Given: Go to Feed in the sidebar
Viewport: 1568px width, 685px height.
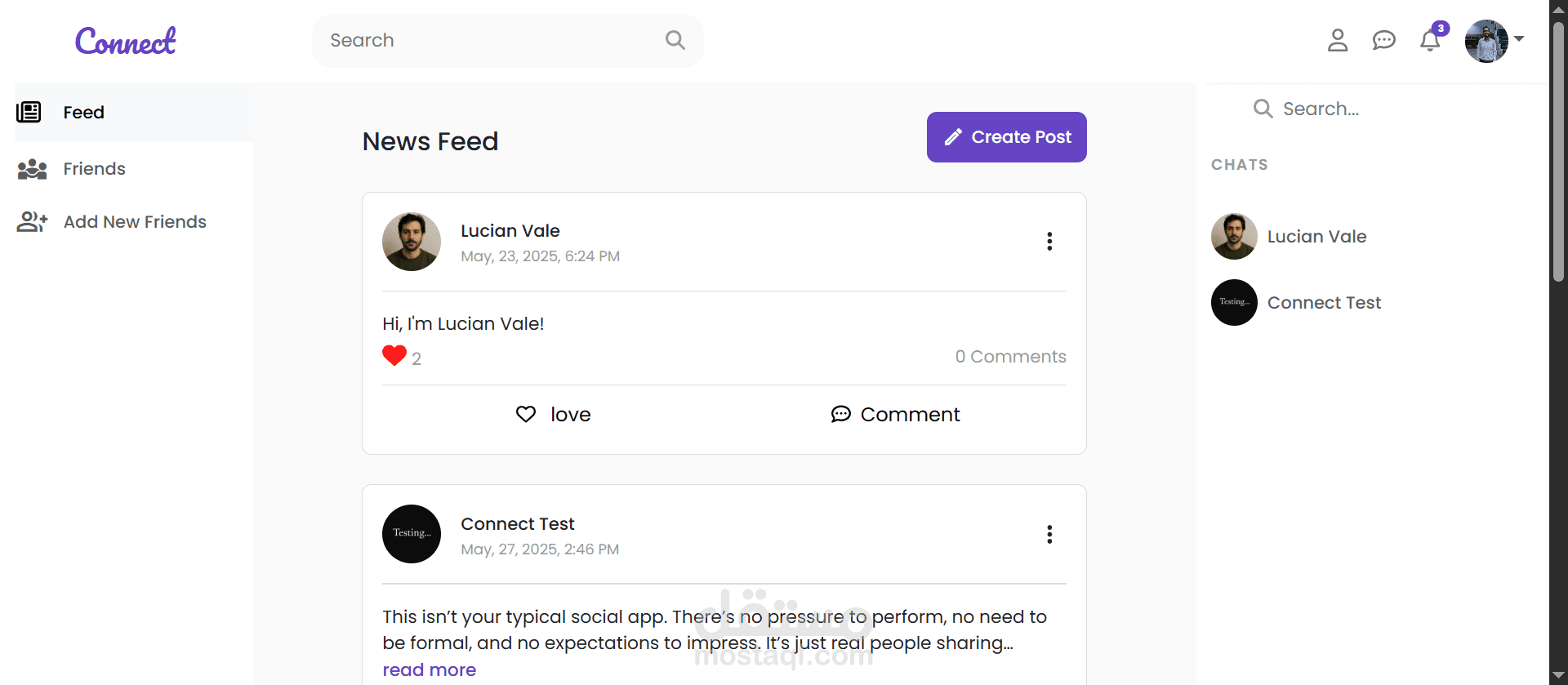Looking at the screenshot, I should (134, 113).
